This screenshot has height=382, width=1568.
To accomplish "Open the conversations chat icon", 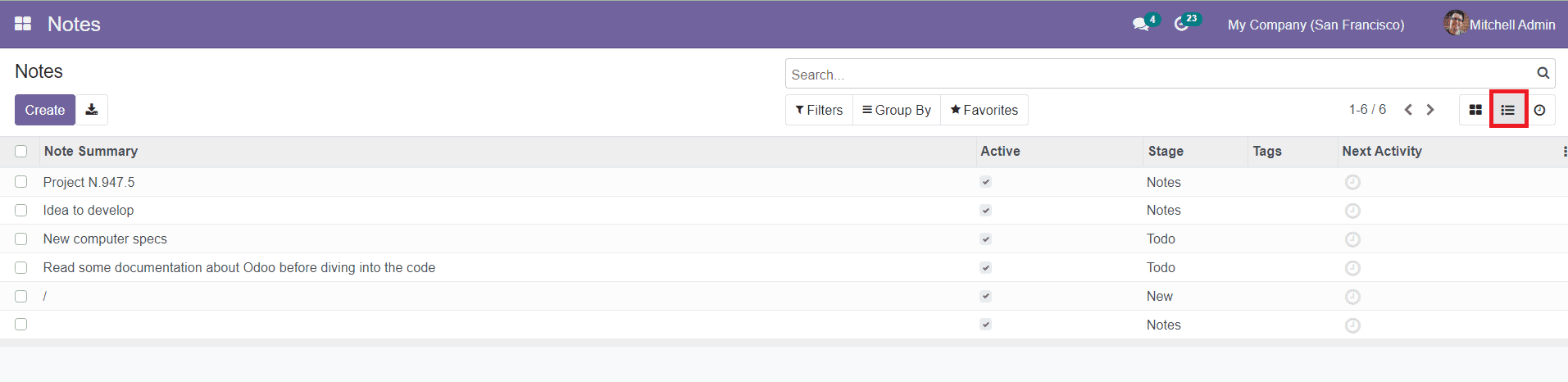I will 1141,25.
